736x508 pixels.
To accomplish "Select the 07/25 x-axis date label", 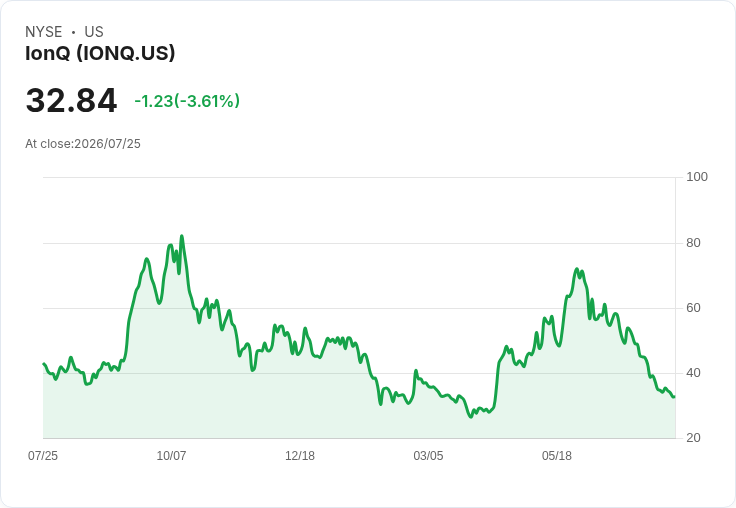I will coord(43,455).
